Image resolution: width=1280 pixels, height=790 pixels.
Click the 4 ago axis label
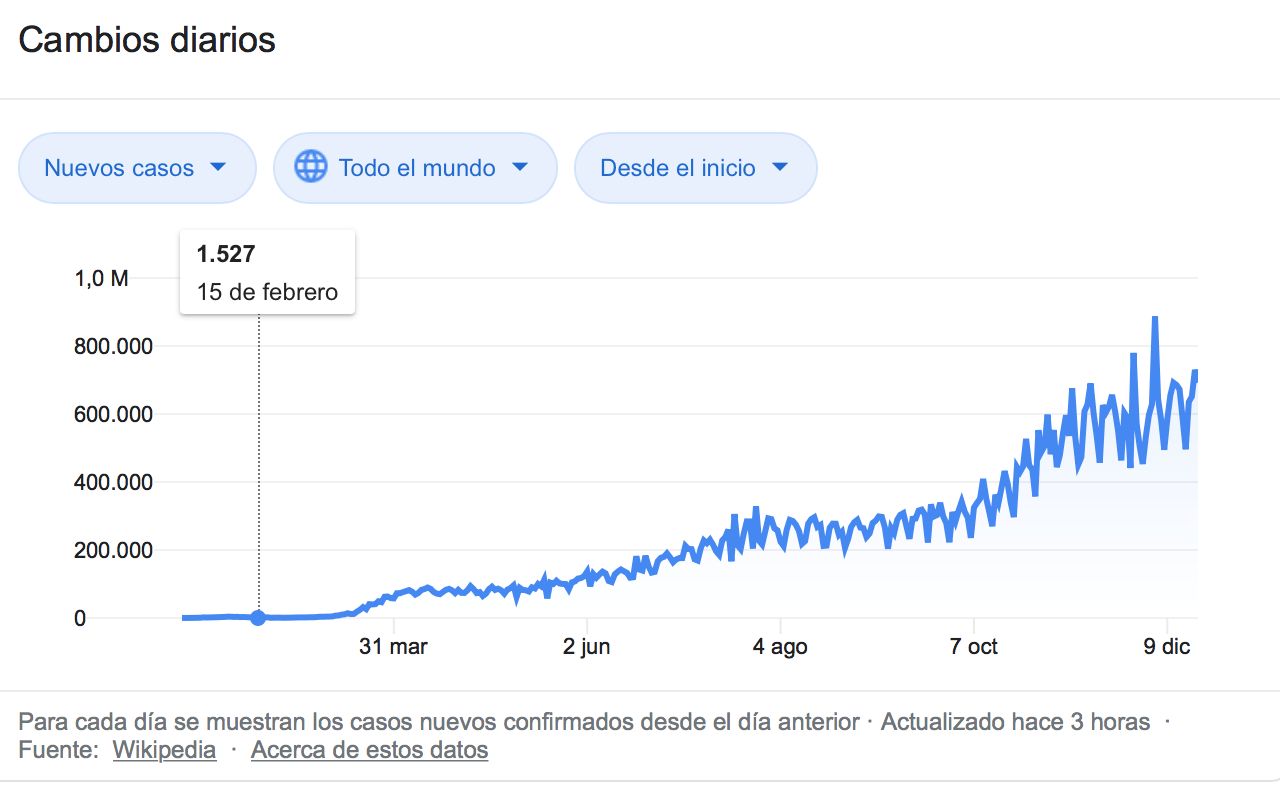tap(780, 647)
